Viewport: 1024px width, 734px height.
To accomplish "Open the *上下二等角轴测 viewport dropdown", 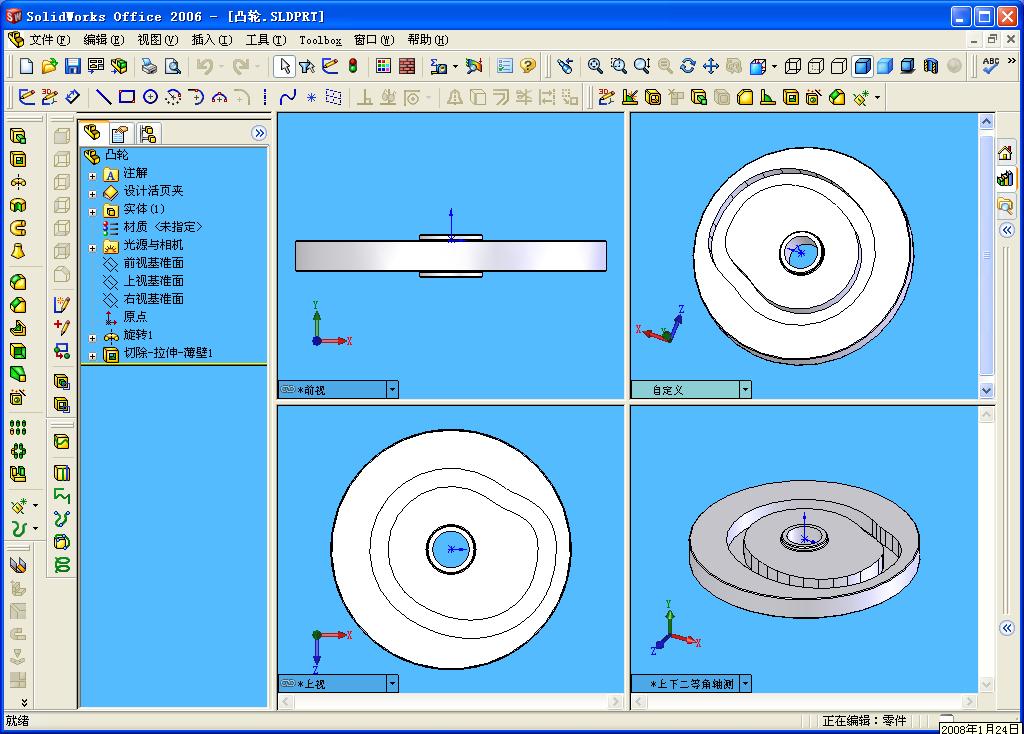I will 745,684.
